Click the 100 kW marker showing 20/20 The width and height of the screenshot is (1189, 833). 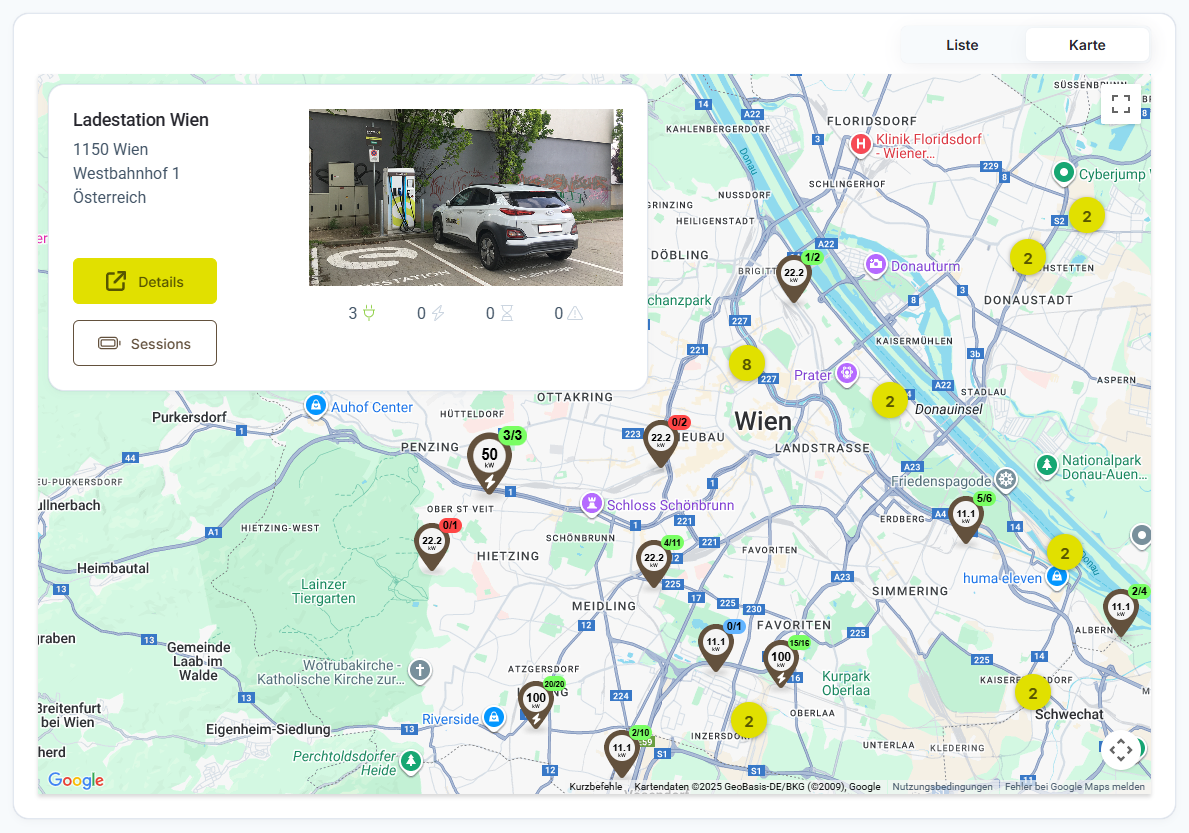click(536, 701)
